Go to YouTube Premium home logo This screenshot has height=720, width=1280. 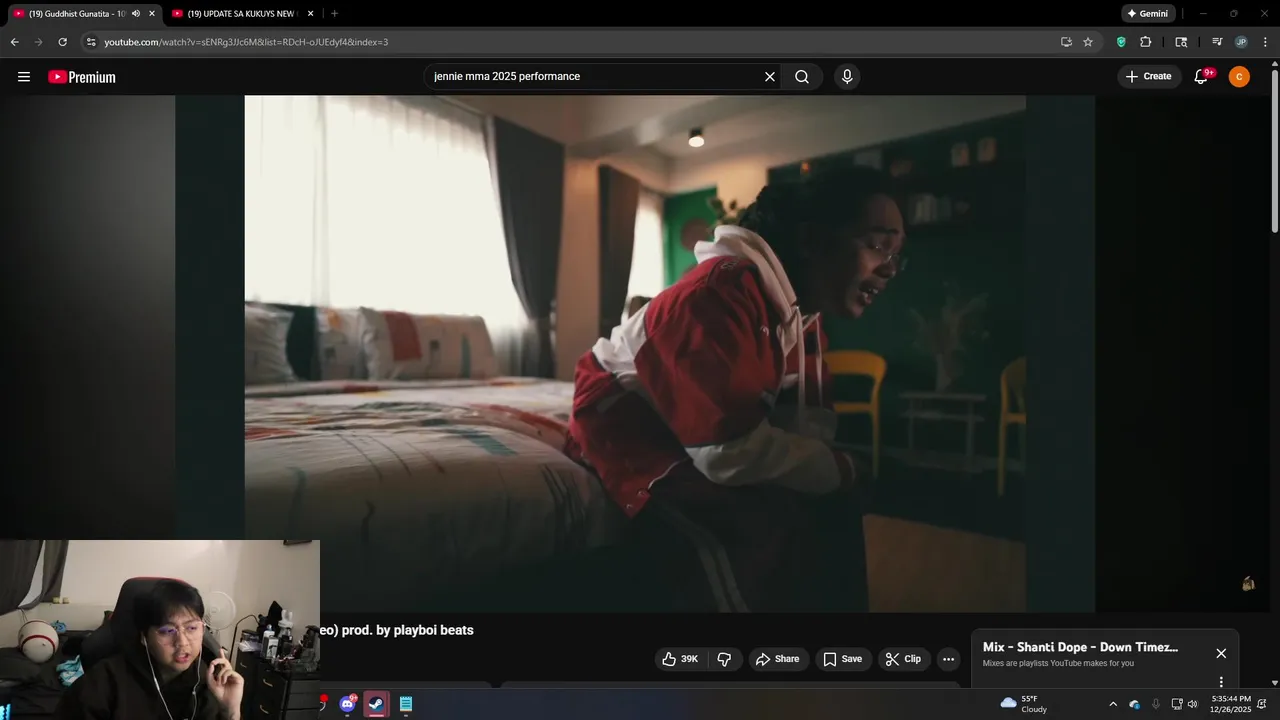coord(82,77)
